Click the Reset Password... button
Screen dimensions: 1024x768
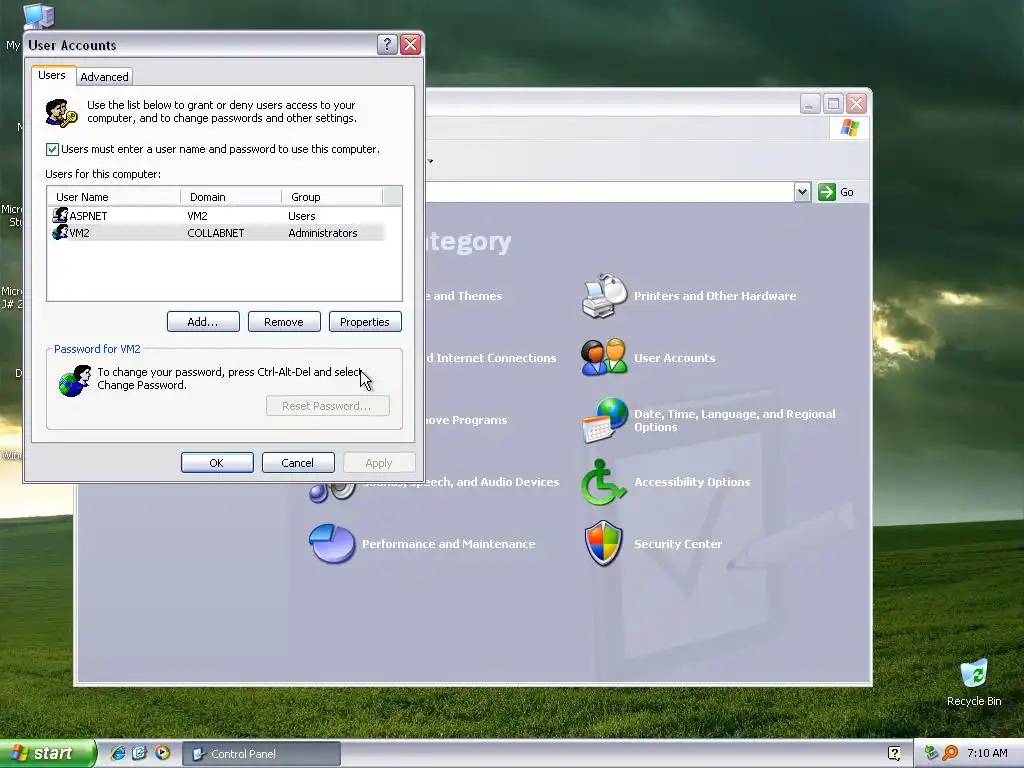click(x=327, y=406)
